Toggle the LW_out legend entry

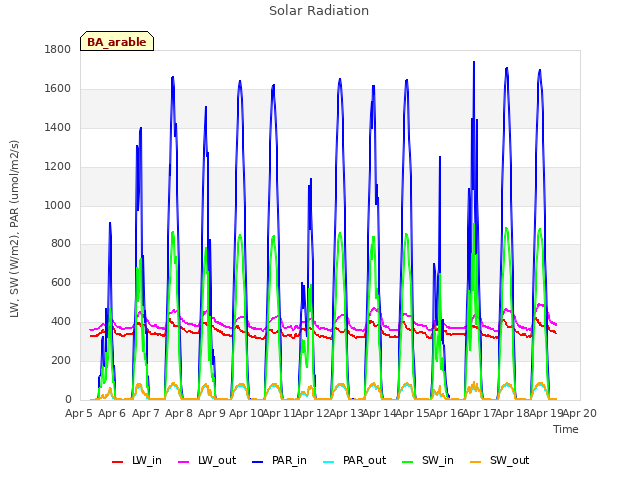(x=207, y=461)
